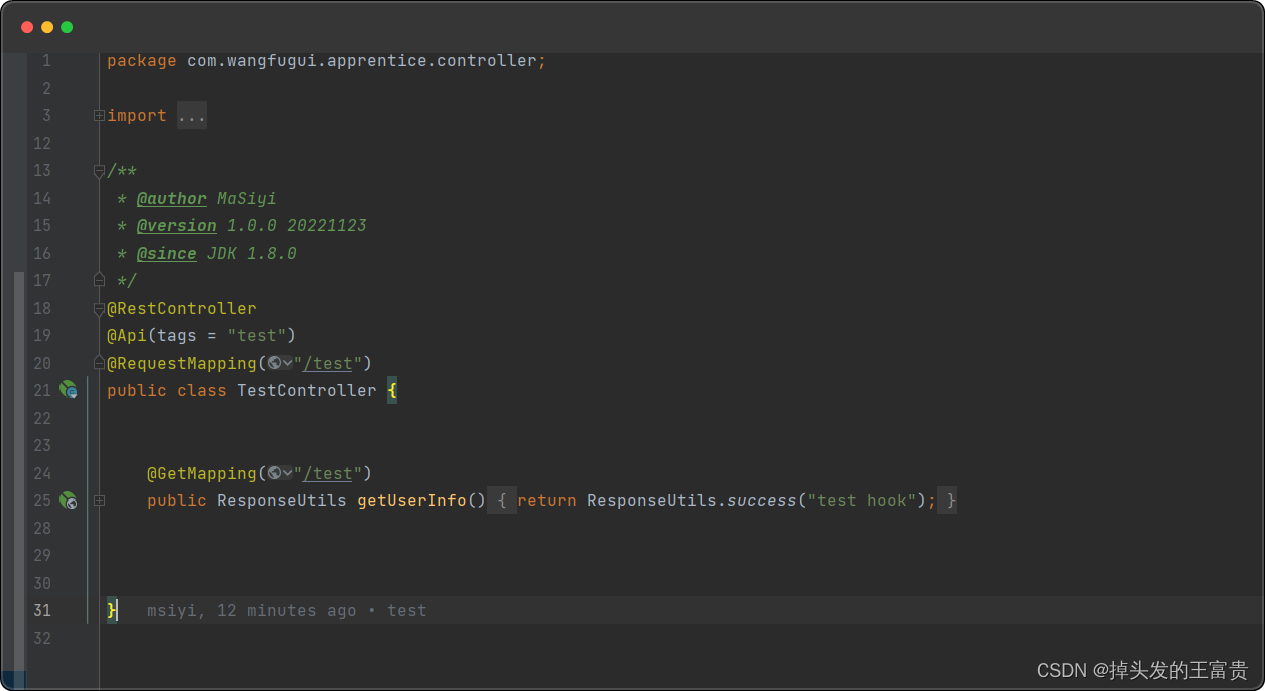Click the green maximize window button
The height and width of the screenshot is (691, 1265).
point(67,27)
